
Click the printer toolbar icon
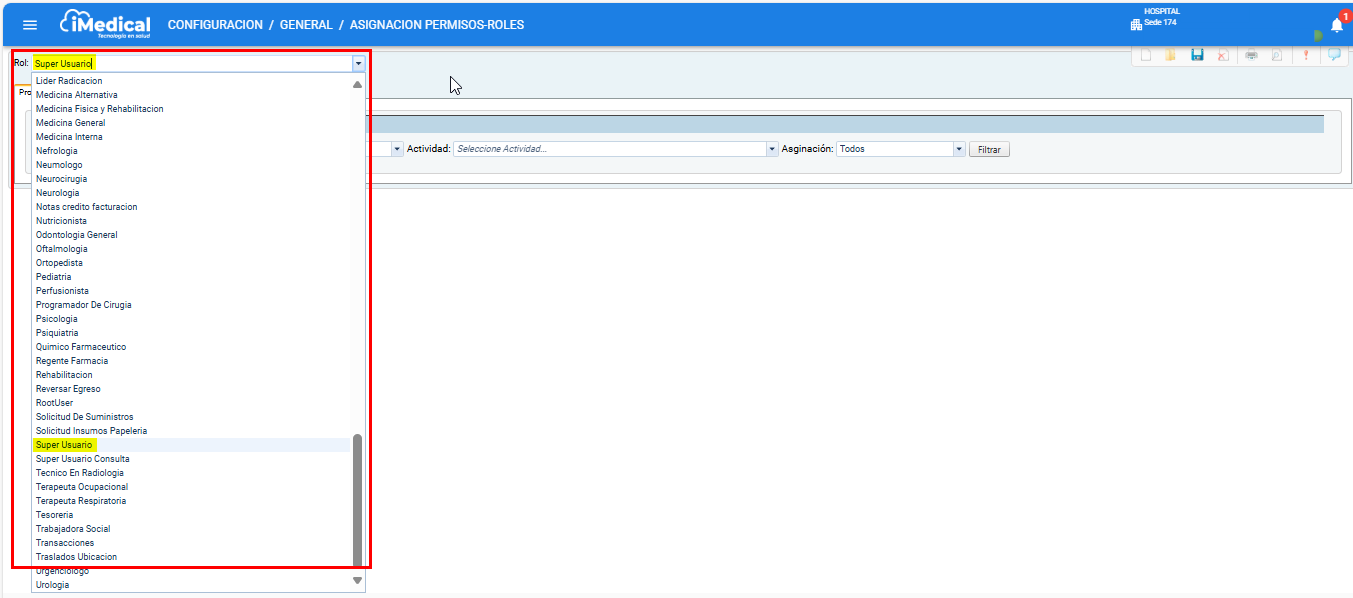(1251, 56)
